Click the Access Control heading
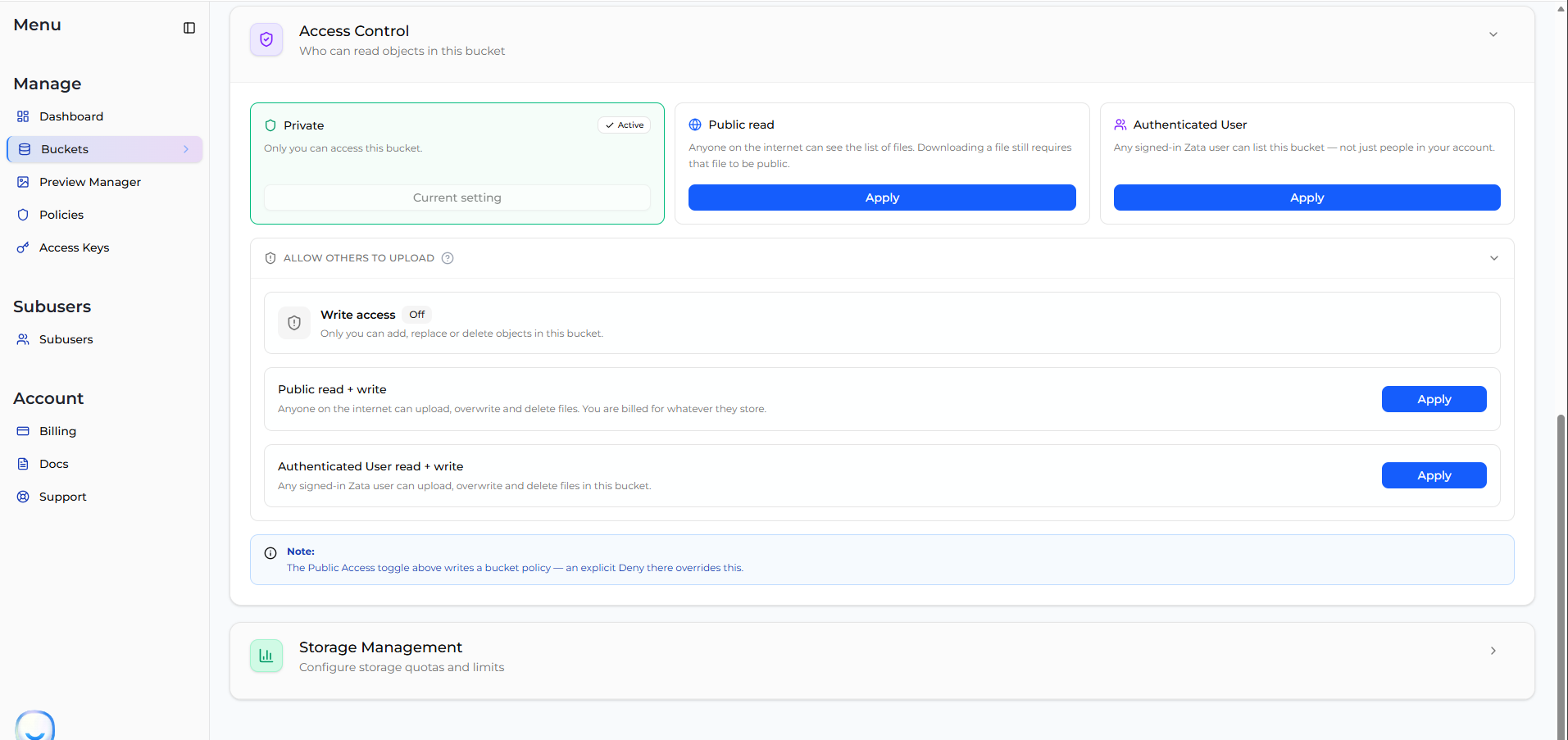This screenshot has height=740, width=1568. (x=354, y=31)
